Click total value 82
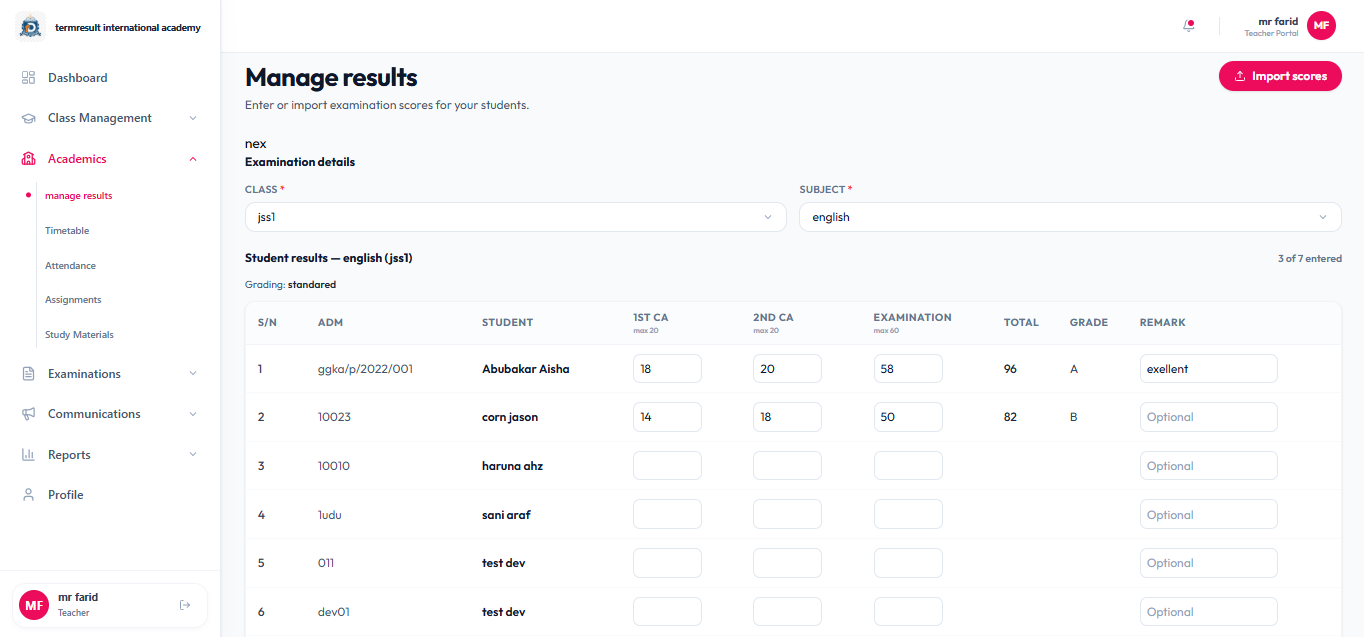The width and height of the screenshot is (1364, 637). tap(1010, 417)
